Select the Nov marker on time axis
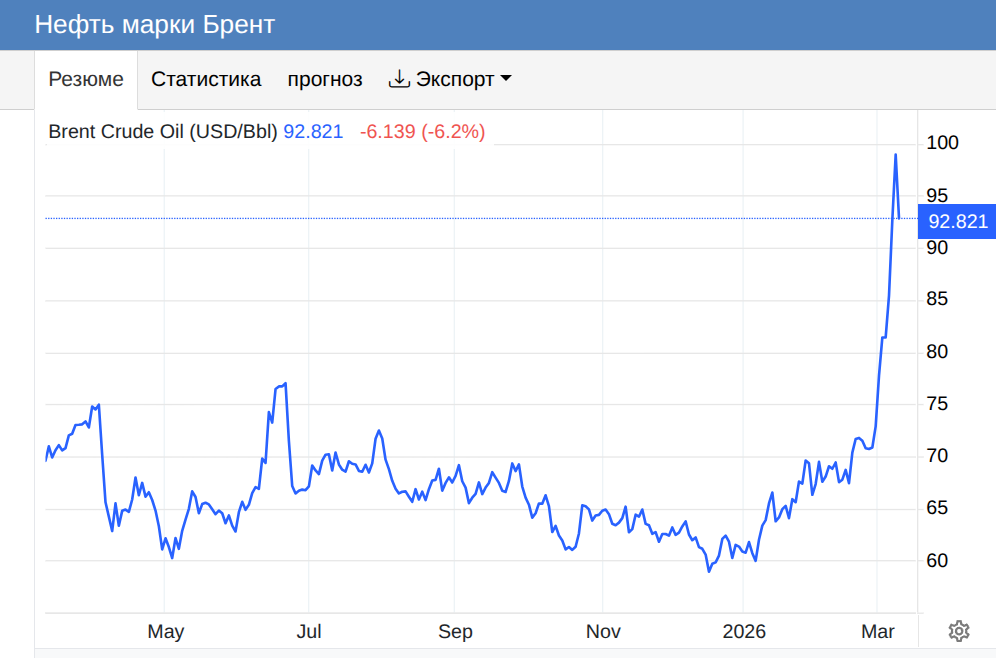 603,632
